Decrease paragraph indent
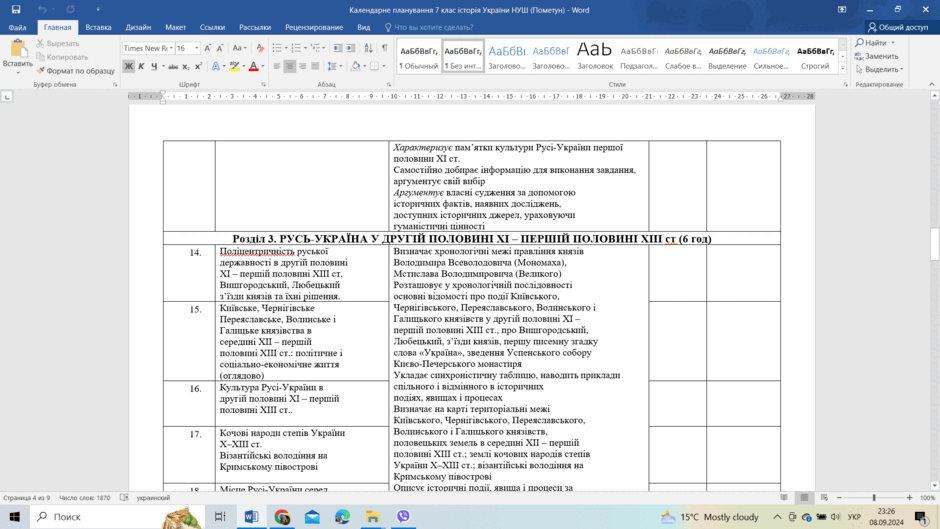Viewport: 940px width, 529px height. 338,48
